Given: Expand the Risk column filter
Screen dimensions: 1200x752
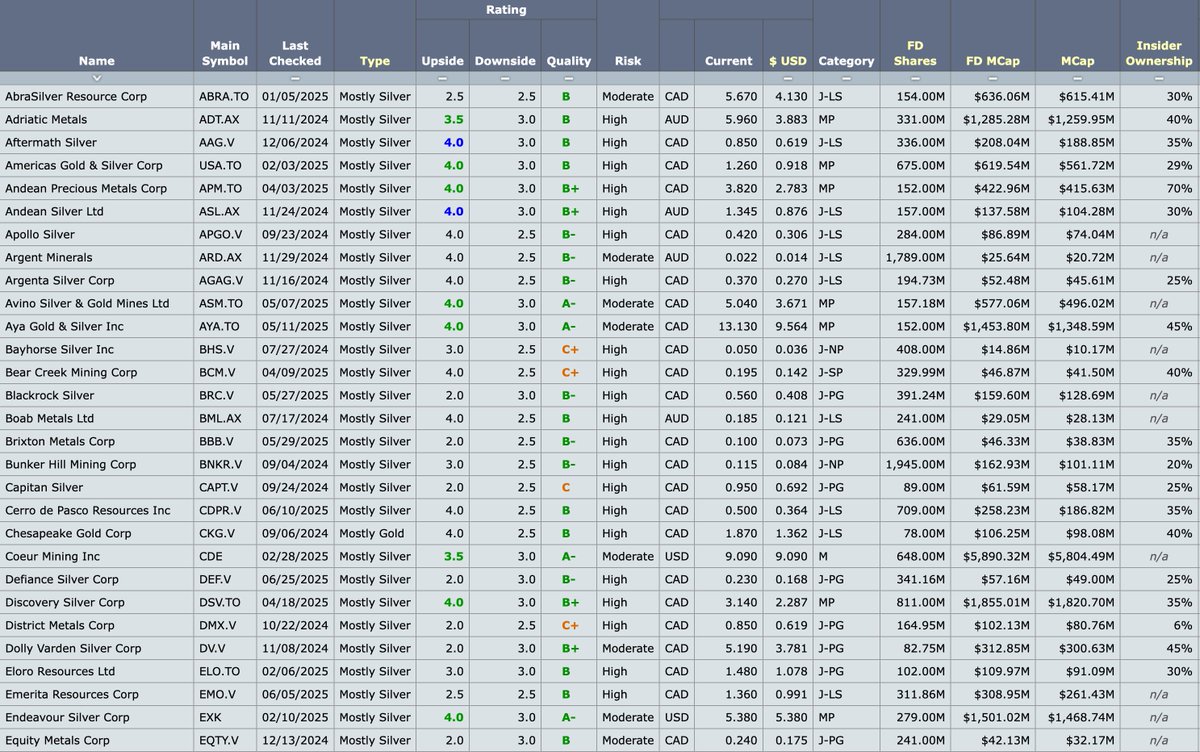Looking at the screenshot, I should (x=628, y=78).
